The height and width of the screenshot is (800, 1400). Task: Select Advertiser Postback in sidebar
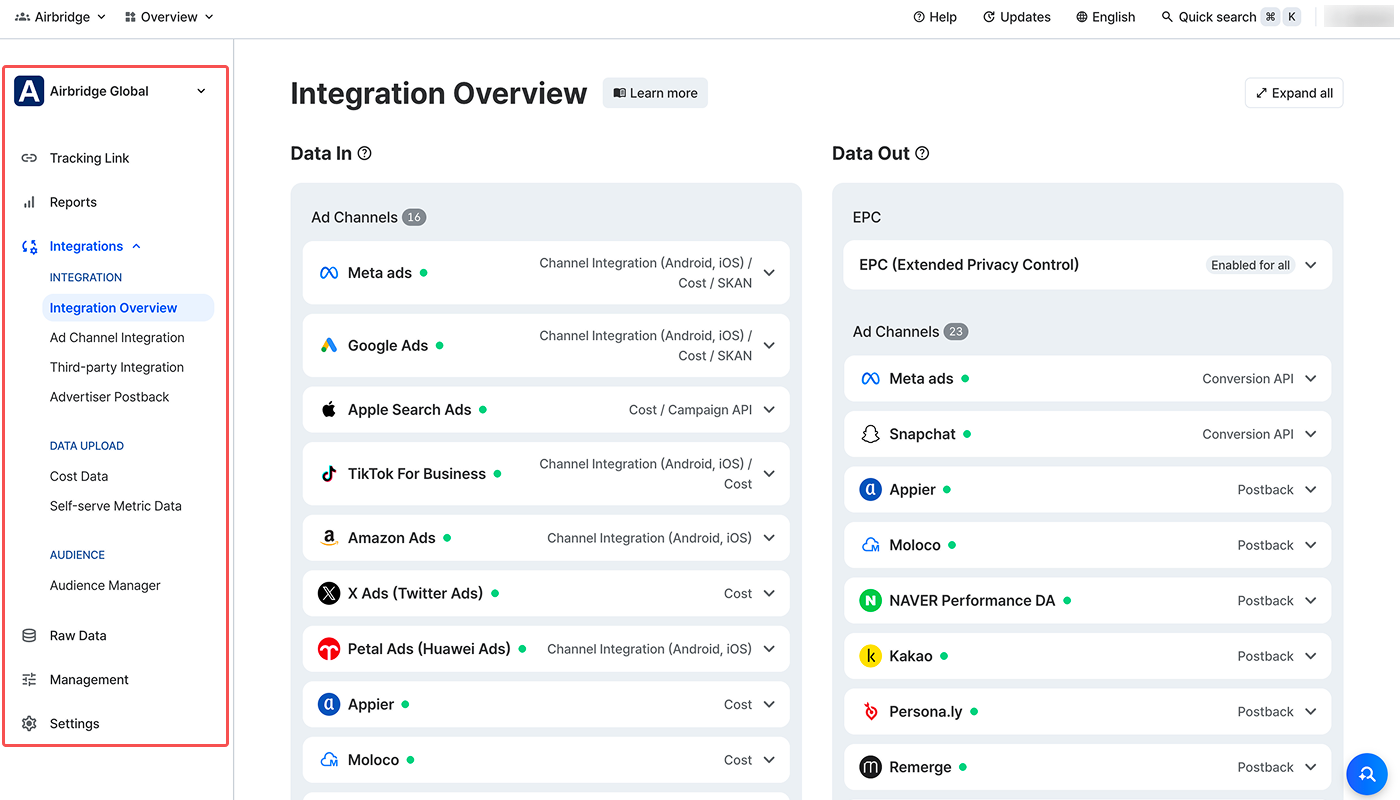point(110,397)
